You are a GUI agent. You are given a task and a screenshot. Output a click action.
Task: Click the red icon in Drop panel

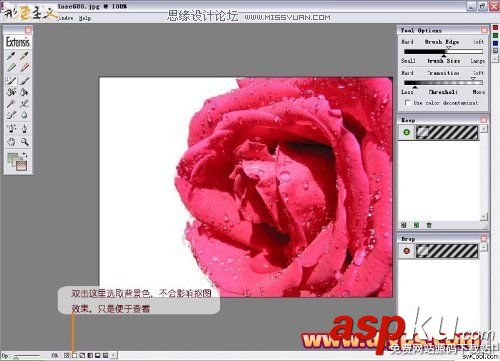point(406,251)
